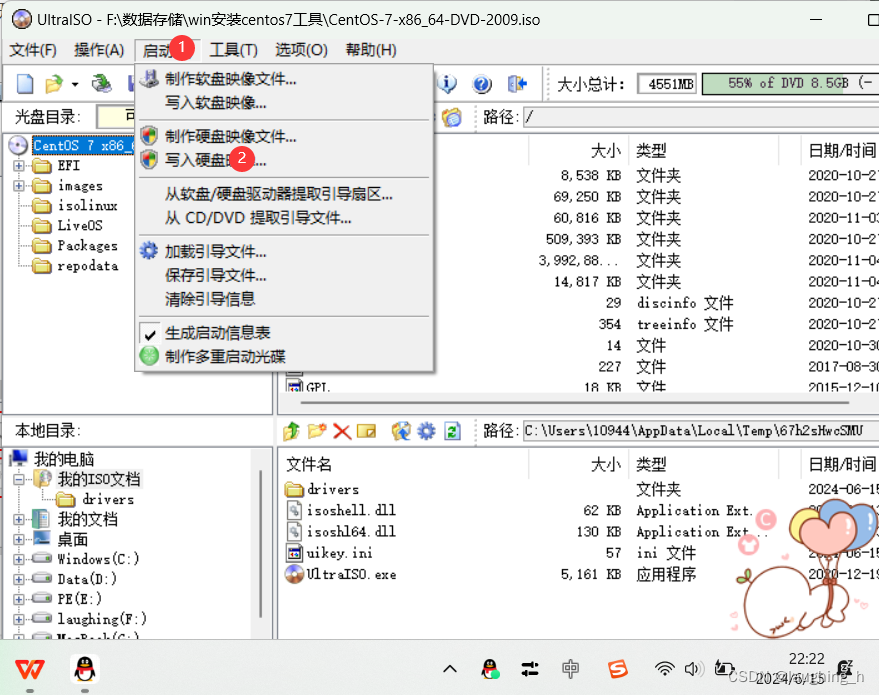Expand the laughing(F:) drive node

point(18,619)
